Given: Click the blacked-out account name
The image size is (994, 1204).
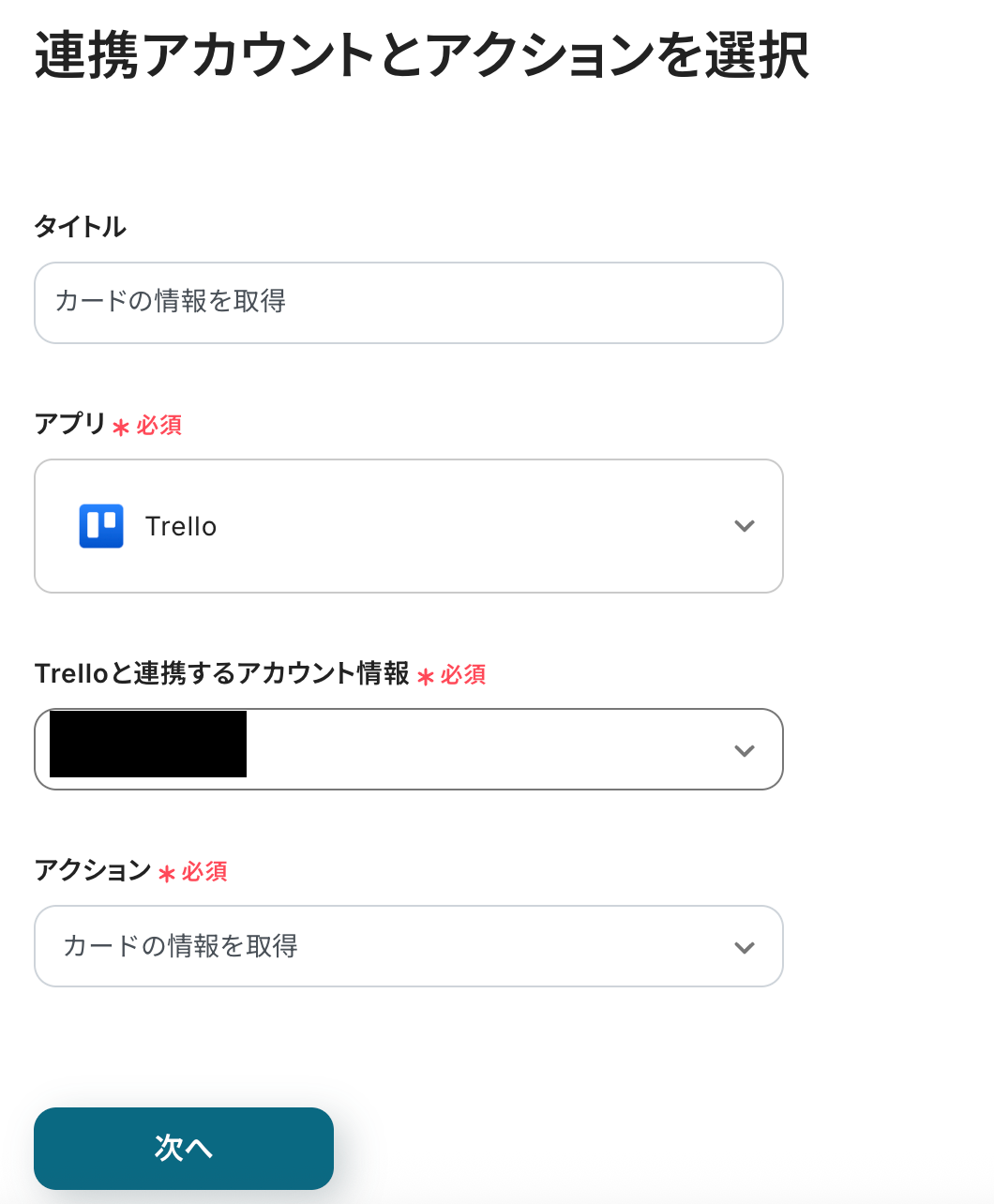Looking at the screenshot, I should click(x=148, y=745).
